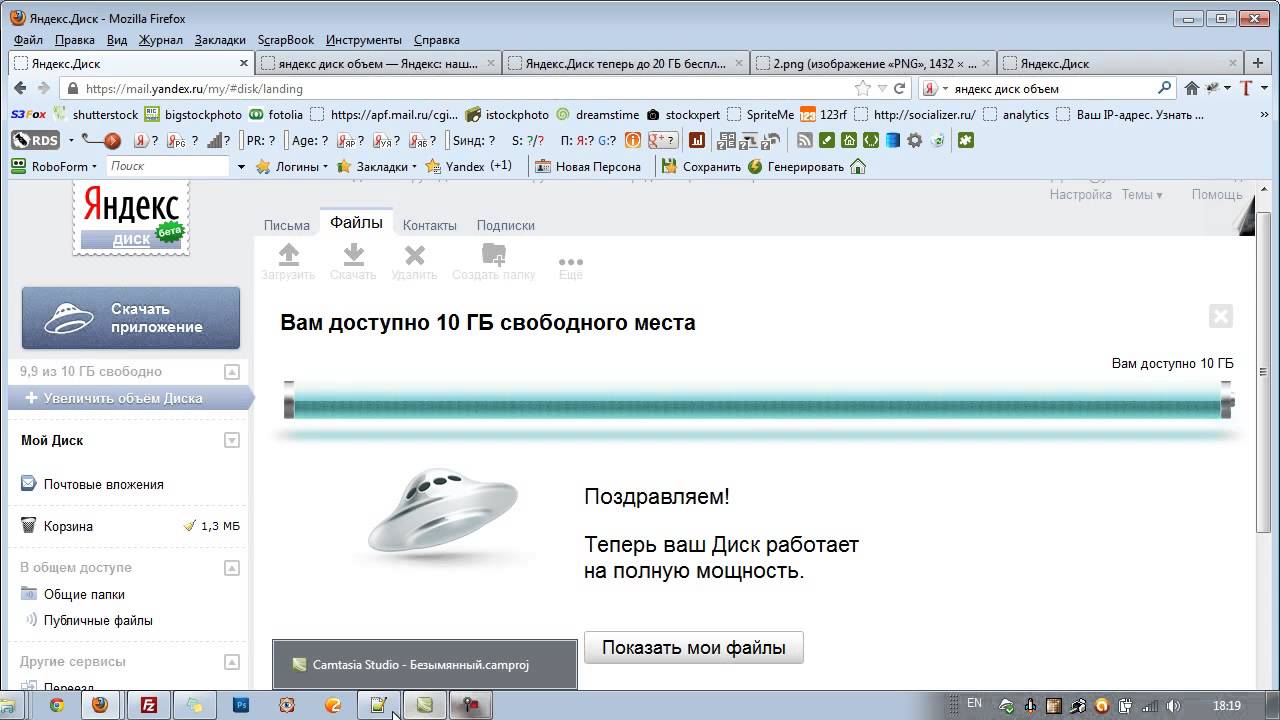1280x720 pixels.
Task: Click the Показать мои файлы button
Action: coord(693,647)
